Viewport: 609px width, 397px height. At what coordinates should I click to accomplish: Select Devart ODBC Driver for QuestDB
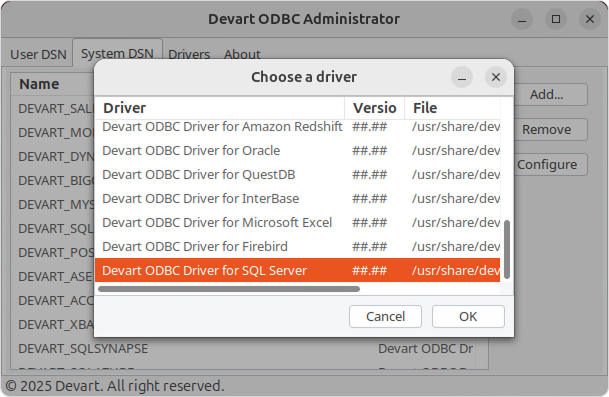298,174
